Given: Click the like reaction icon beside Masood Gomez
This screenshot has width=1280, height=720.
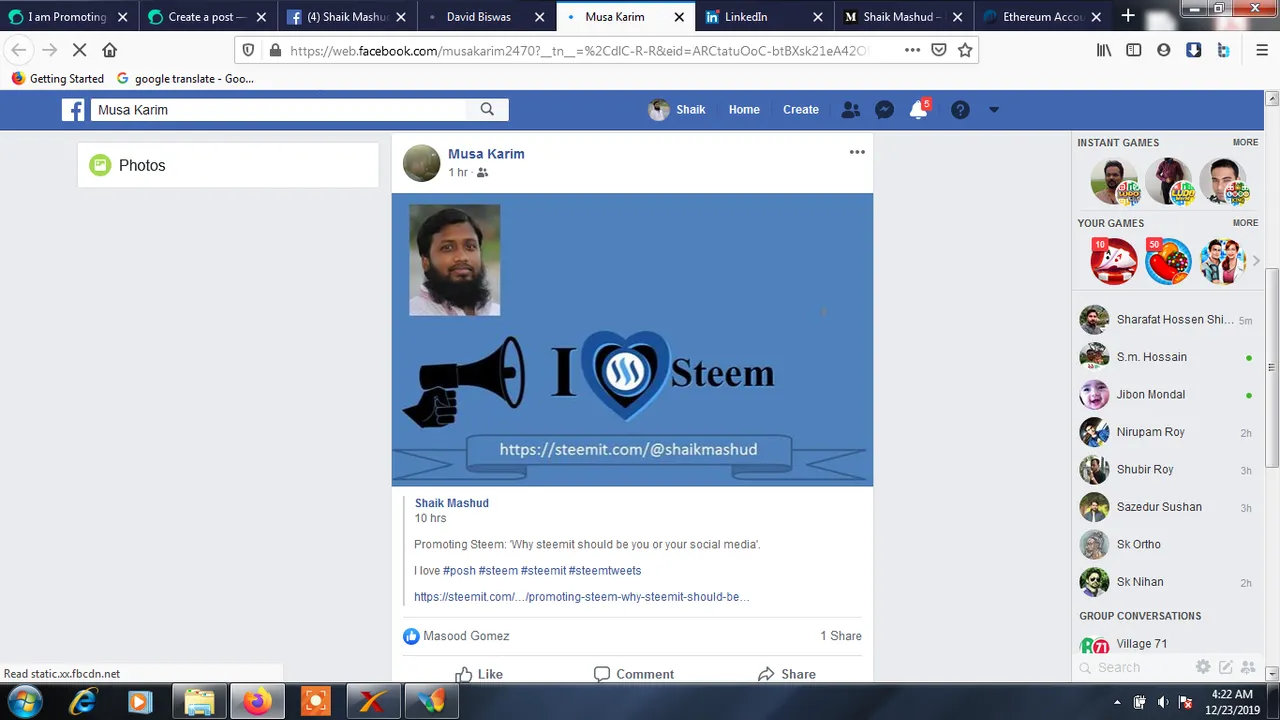Looking at the screenshot, I should coord(411,636).
